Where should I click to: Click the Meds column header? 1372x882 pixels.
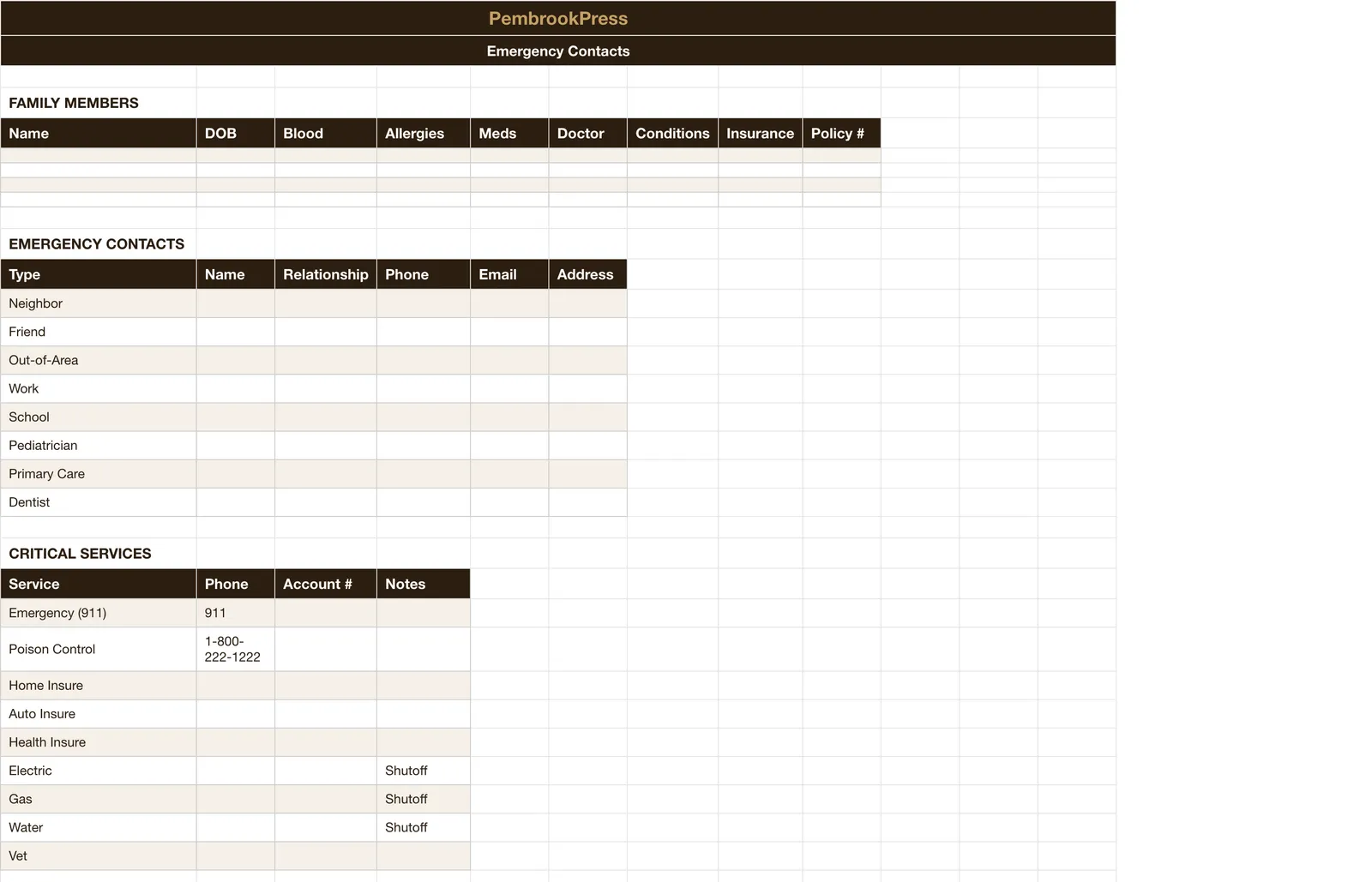tap(509, 133)
